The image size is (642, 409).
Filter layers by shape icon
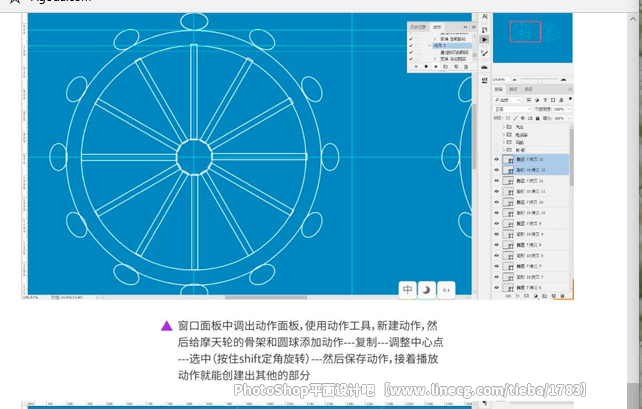click(553, 100)
